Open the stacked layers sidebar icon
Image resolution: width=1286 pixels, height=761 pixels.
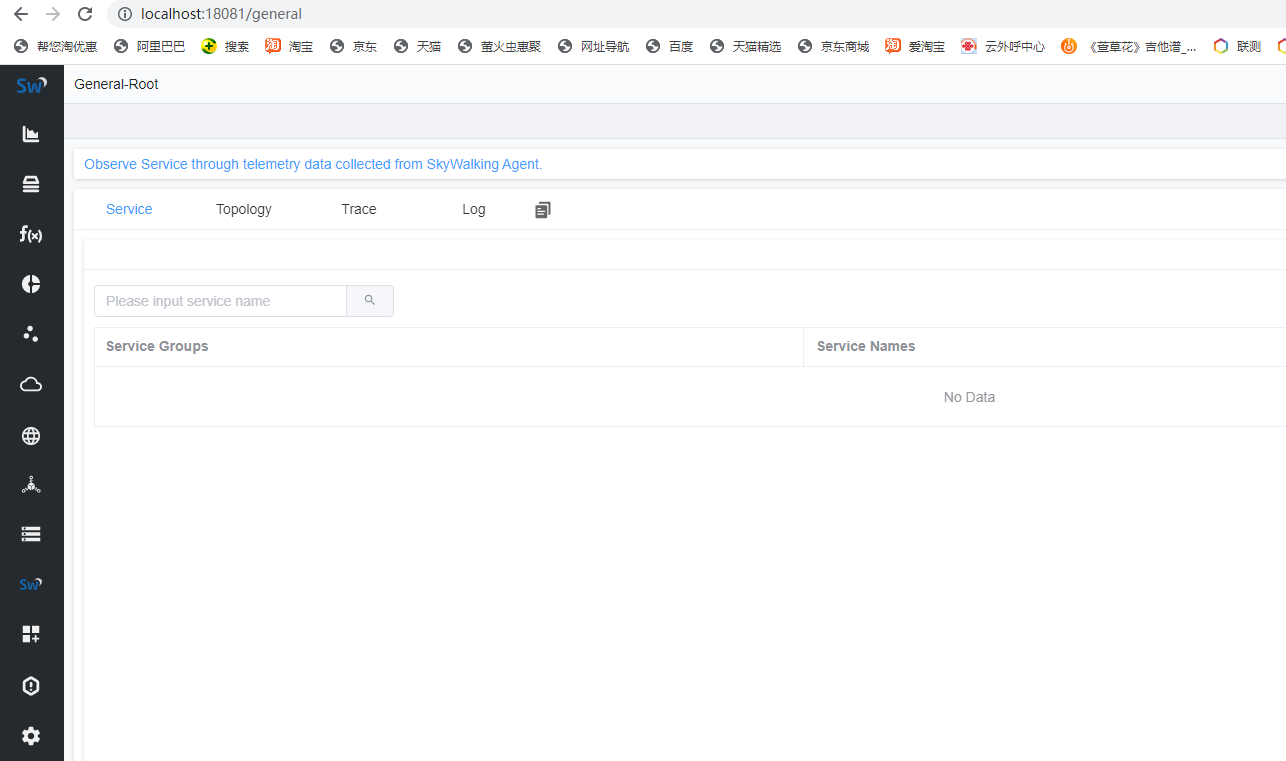(31, 184)
